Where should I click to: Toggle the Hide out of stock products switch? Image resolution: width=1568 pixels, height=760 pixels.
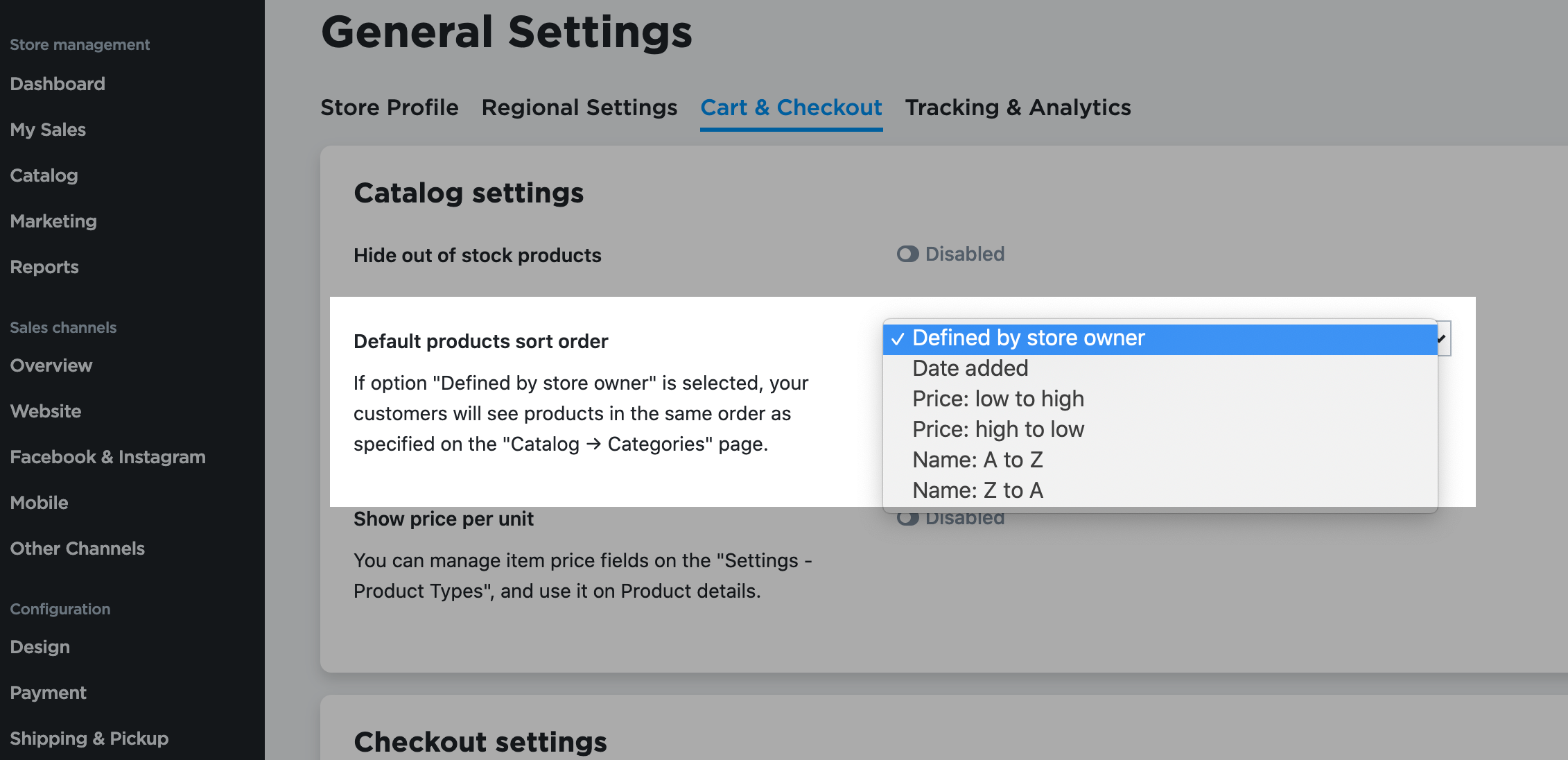[x=907, y=254]
